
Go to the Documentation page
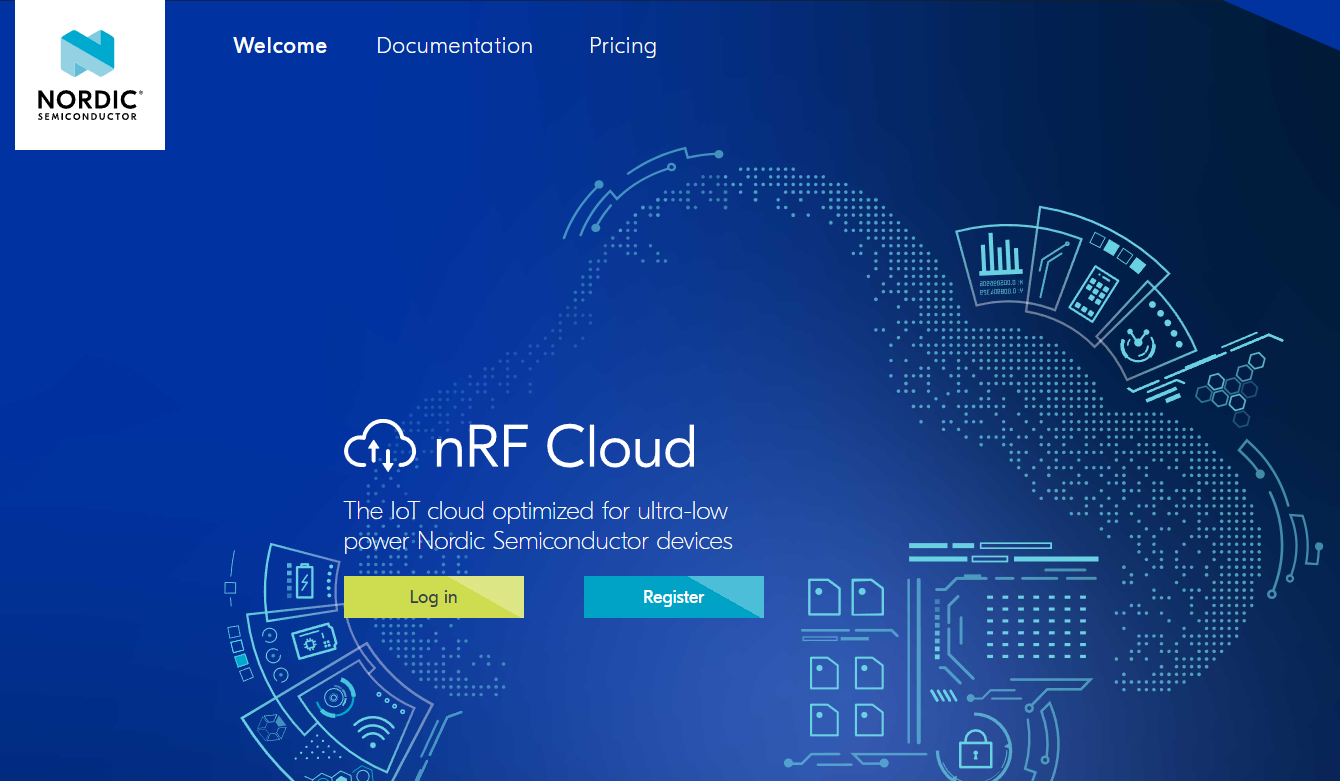click(x=454, y=46)
